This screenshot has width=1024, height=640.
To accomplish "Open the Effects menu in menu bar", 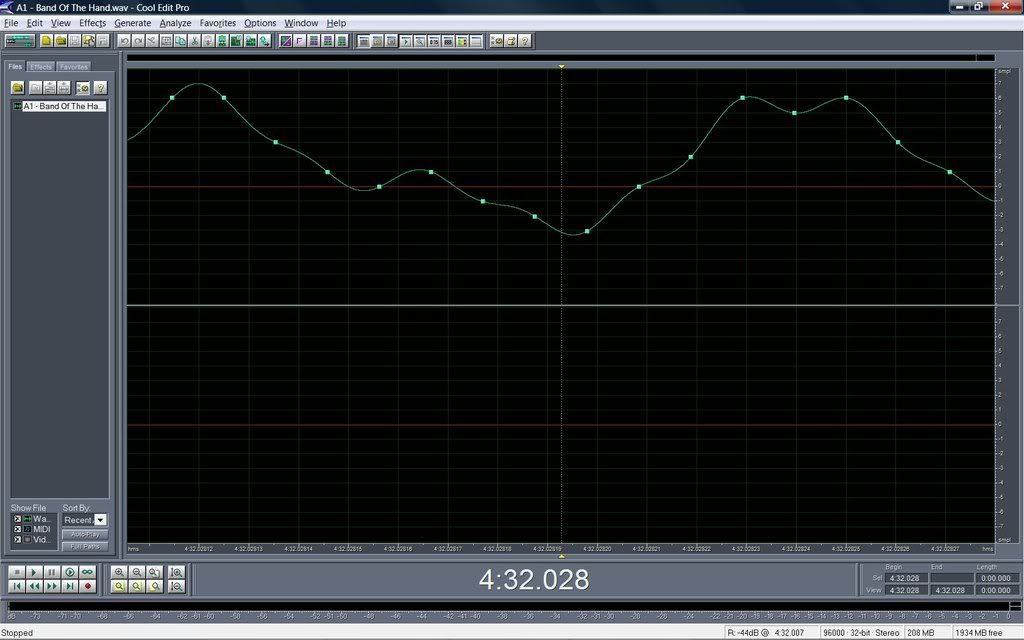I will (92, 23).
